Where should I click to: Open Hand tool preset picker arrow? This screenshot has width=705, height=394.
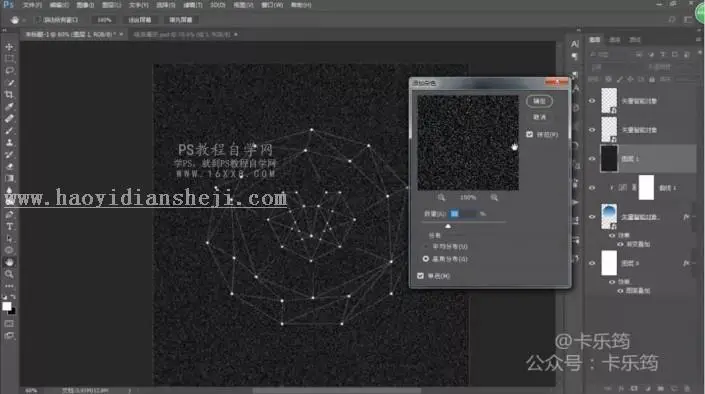point(23,20)
